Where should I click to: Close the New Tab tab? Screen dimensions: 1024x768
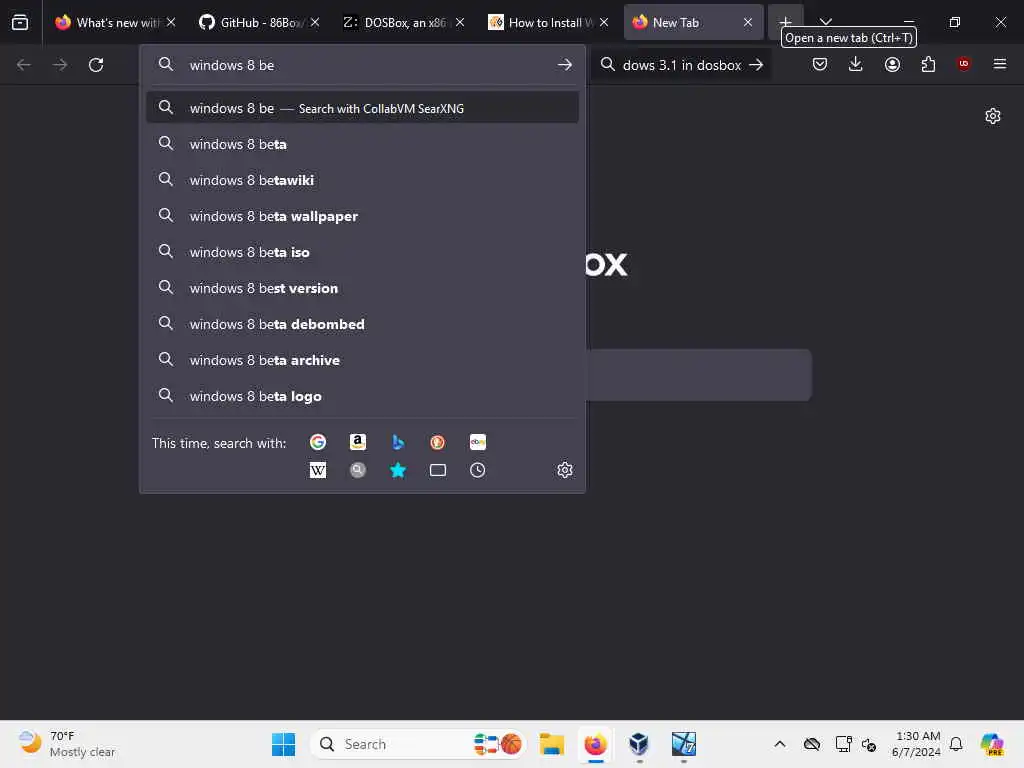(x=748, y=22)
